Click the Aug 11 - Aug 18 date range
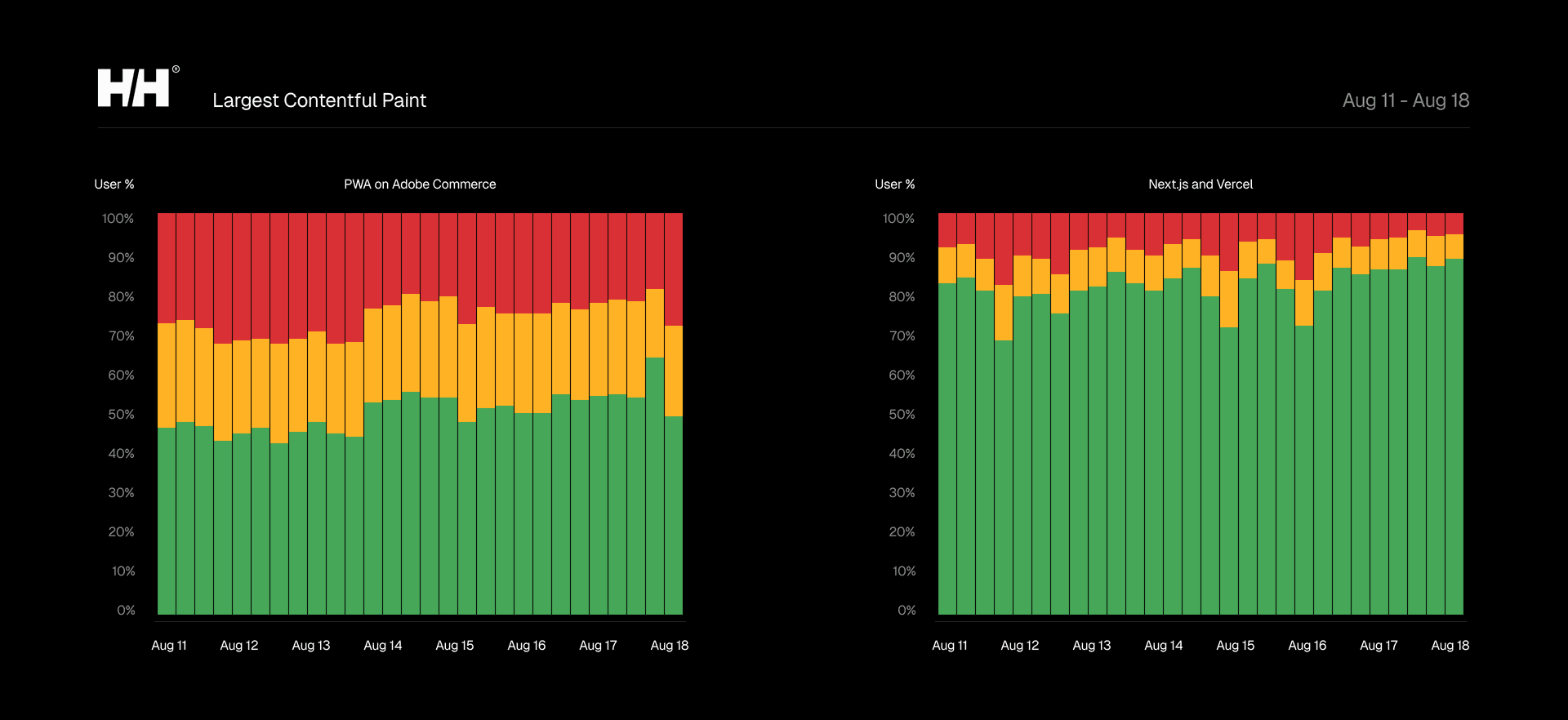 (1405, 100)
